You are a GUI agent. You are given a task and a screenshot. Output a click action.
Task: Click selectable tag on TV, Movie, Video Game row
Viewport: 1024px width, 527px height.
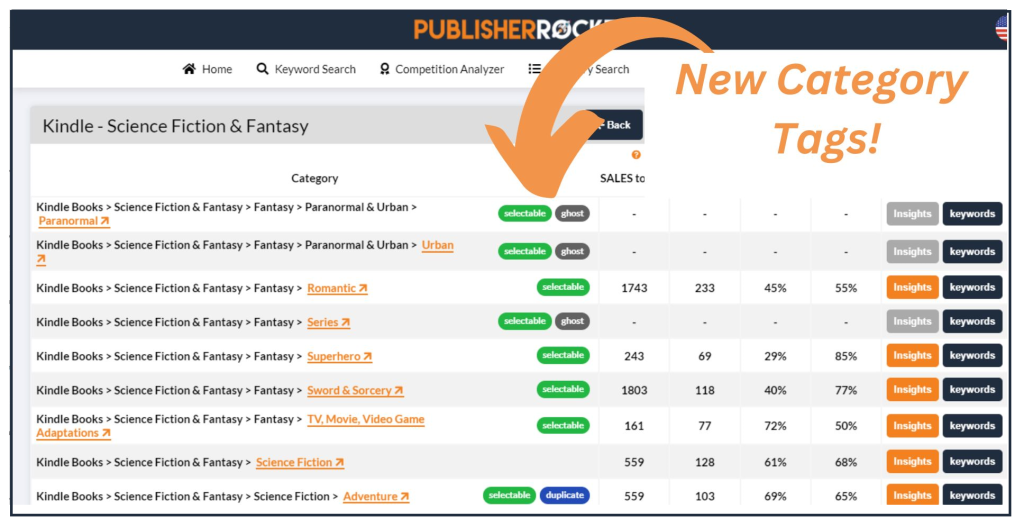(563, 425)
